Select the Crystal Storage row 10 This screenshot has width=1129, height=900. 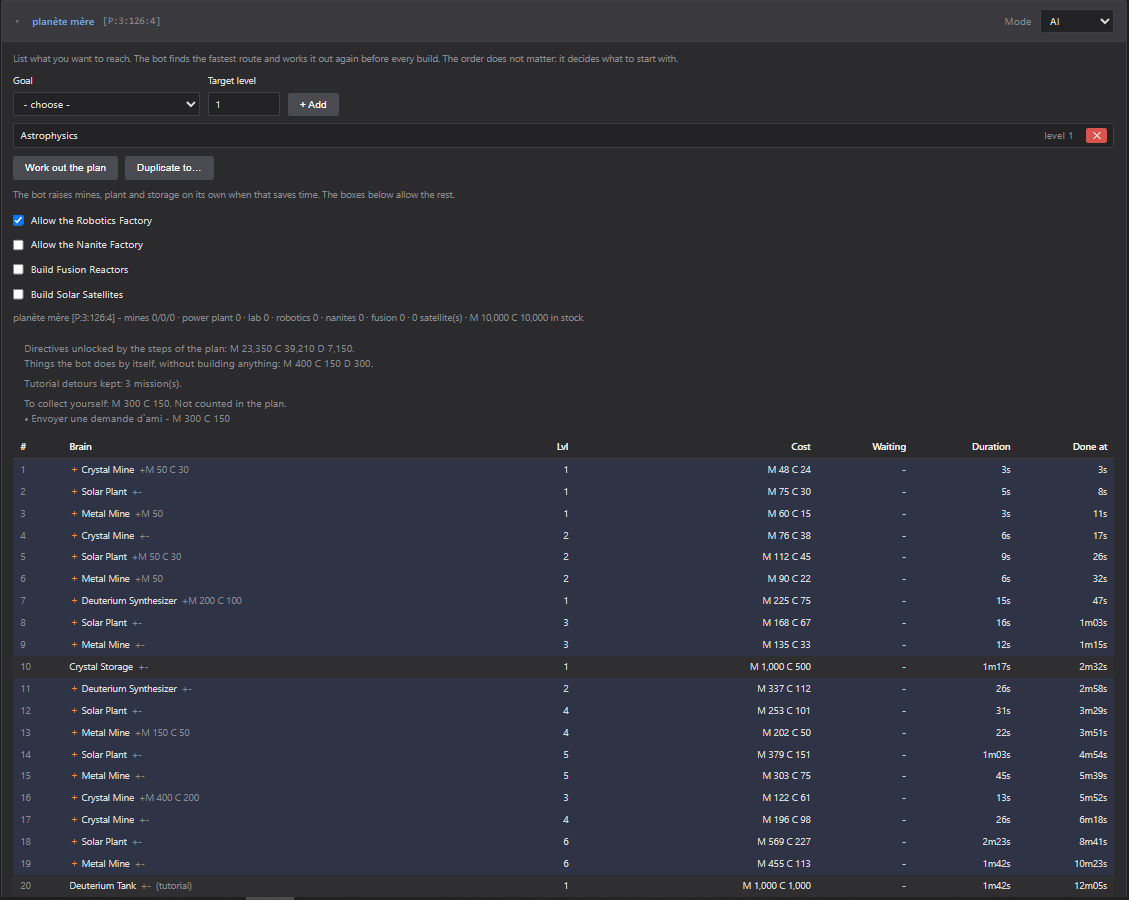pos(563,667)
